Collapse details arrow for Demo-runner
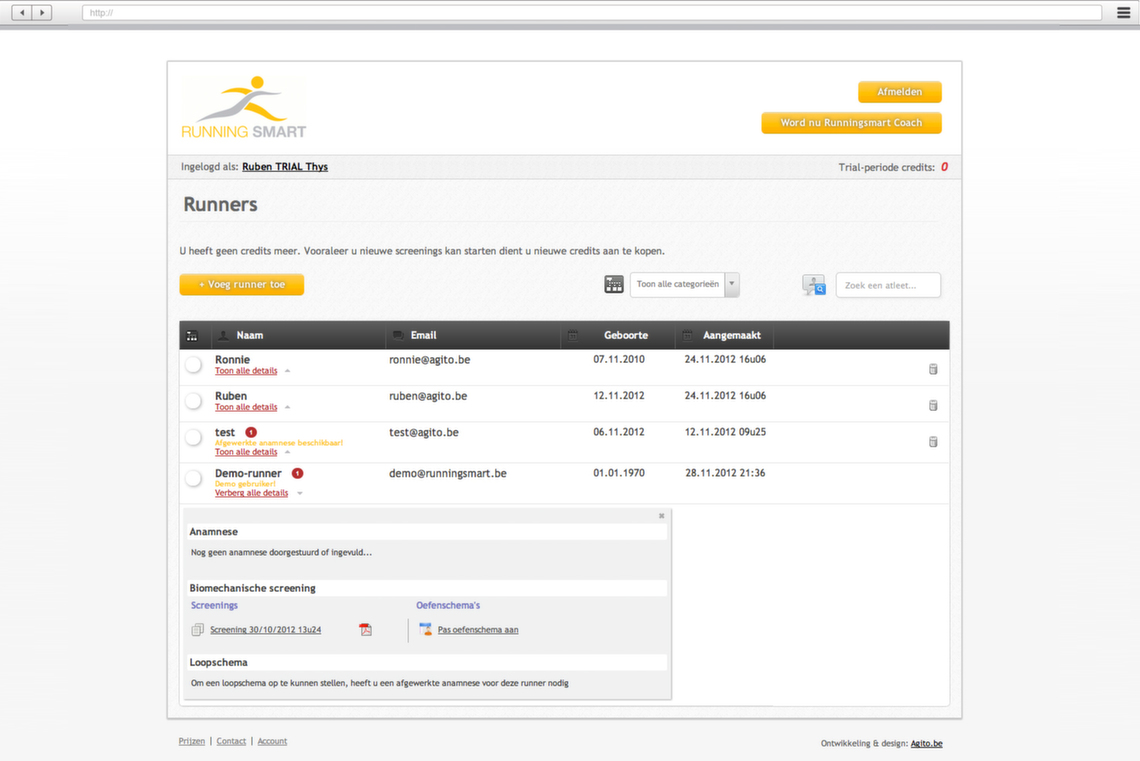The width and height of the screenshot is (1140, 761). pos(300,494)
